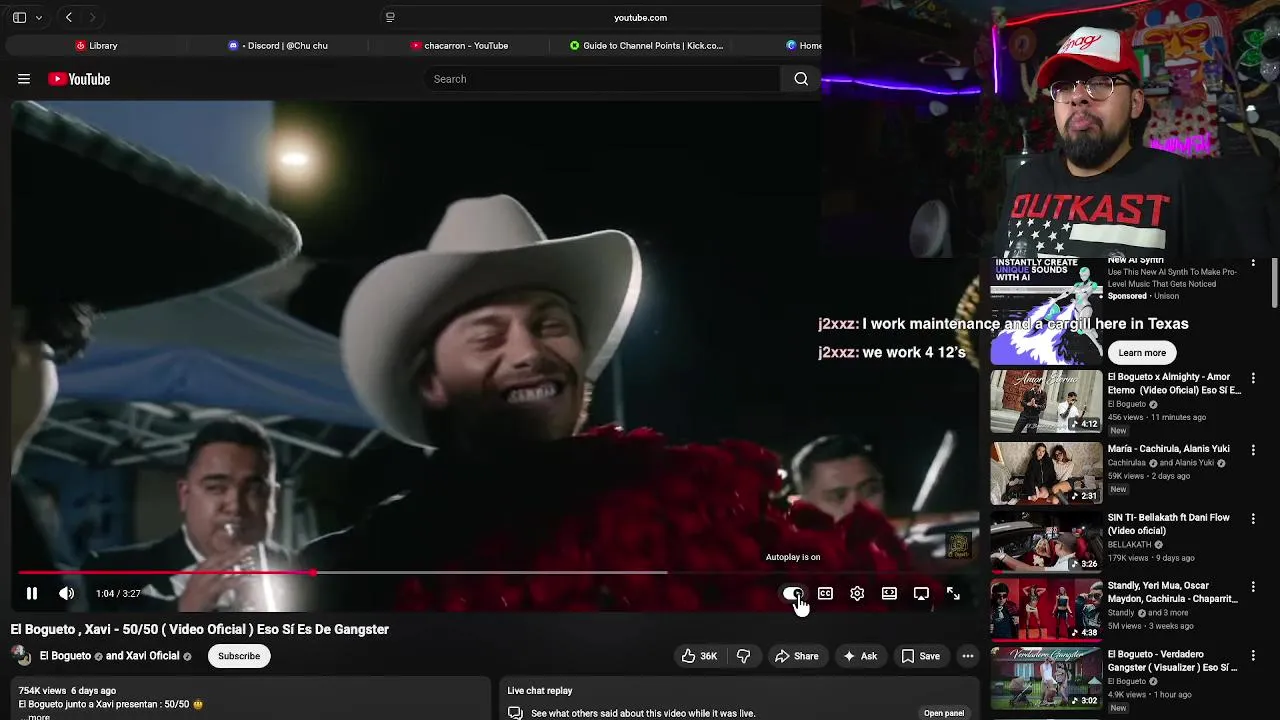Click '754K views 6 days ago' text
This screenshot has height=720, width=1280.
point(67,691)
